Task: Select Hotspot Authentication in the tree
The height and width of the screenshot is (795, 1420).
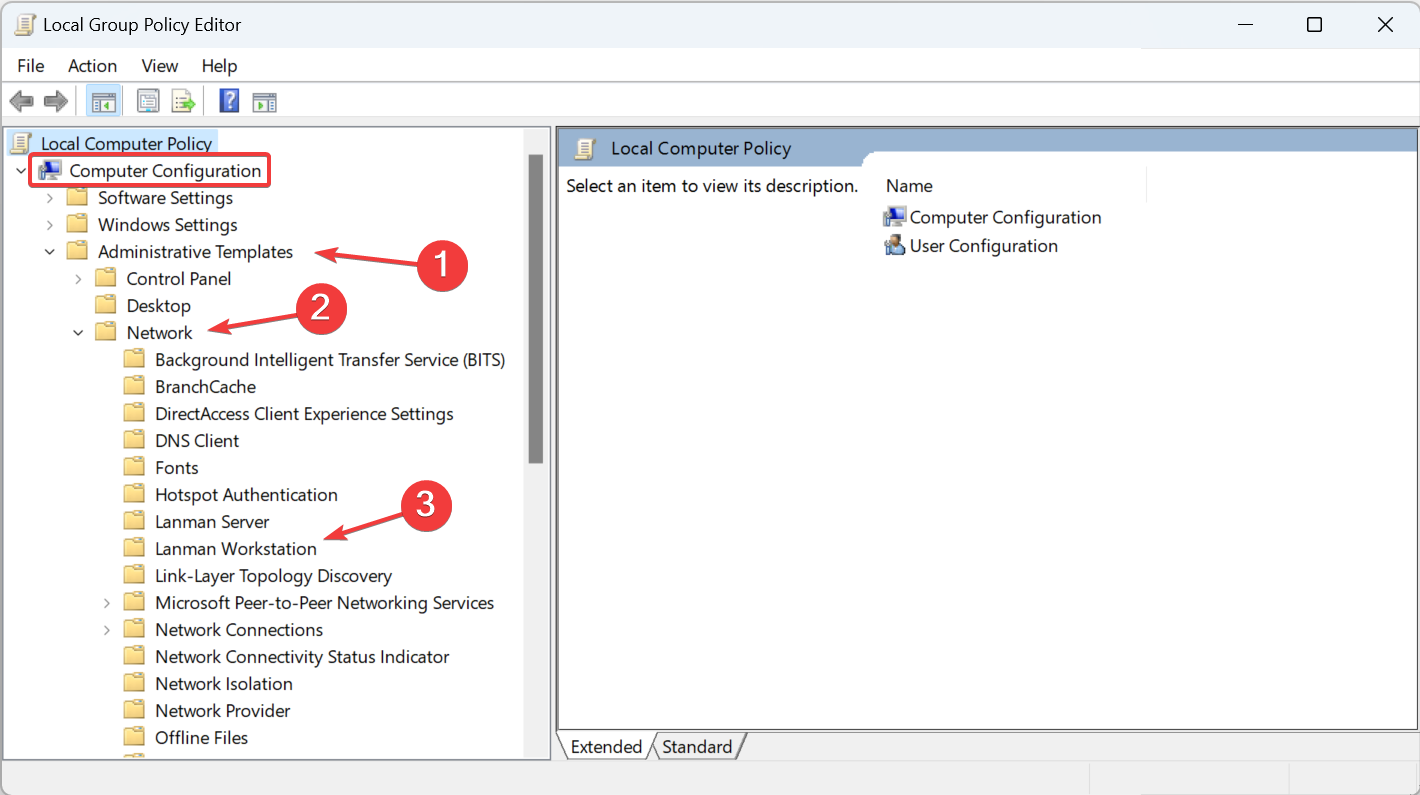Action: tap(246, 494)
